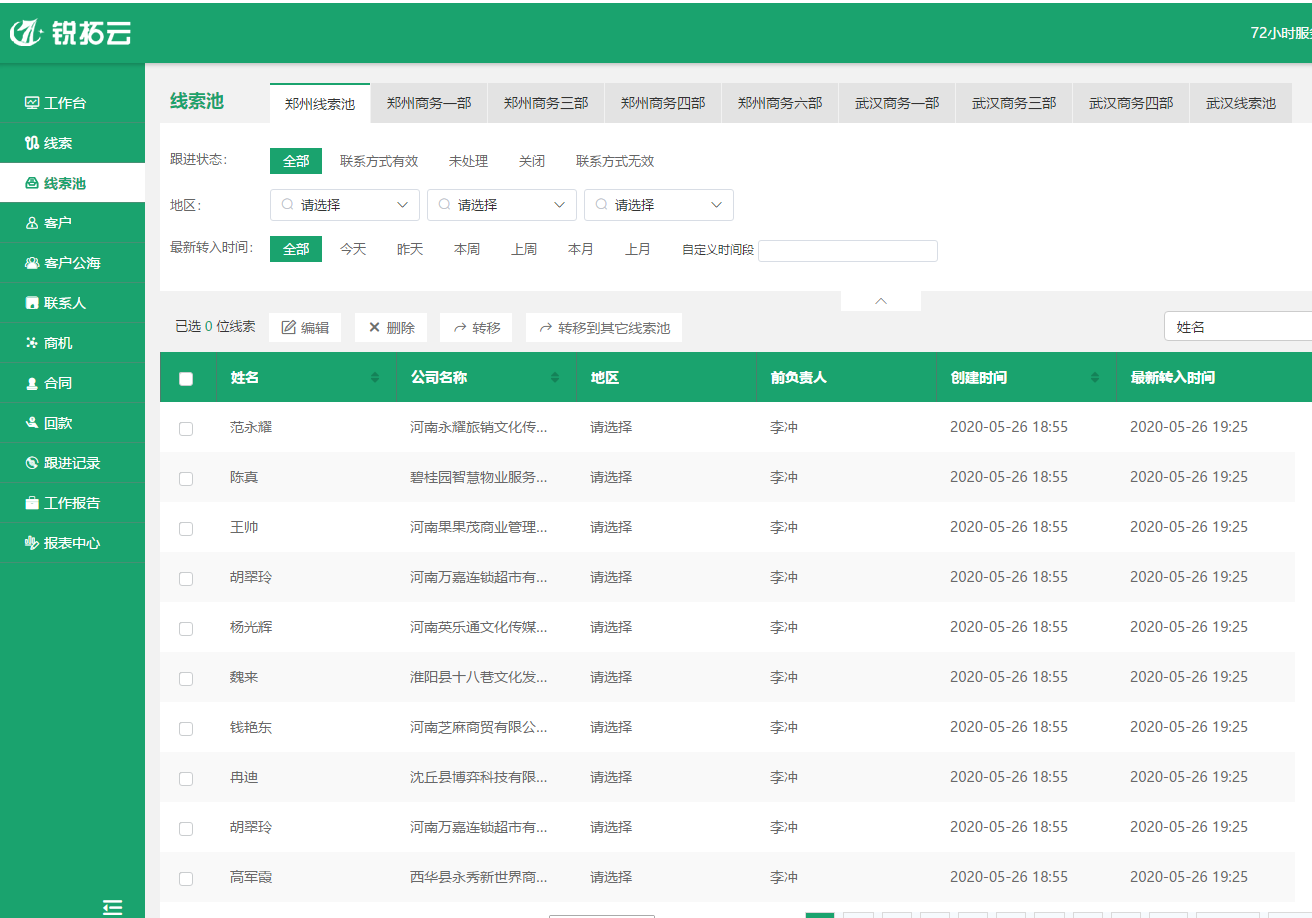Screen dimensions: 1312x918
Task: Switch to the 郑州商务一部 tab
Action: point(429,103)
